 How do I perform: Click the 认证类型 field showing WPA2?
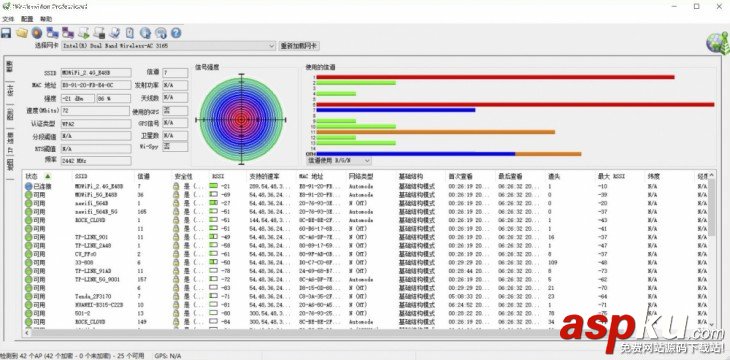(95, 124)
